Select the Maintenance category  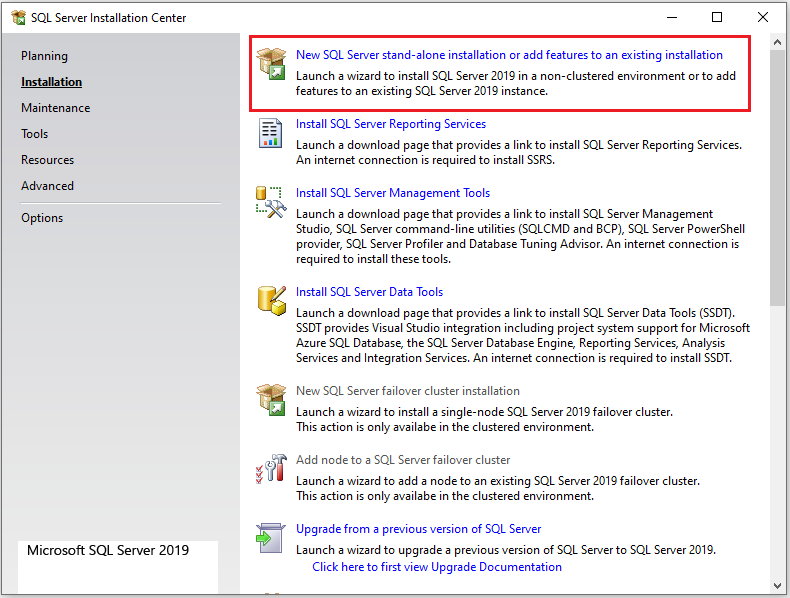pos(56,108)
